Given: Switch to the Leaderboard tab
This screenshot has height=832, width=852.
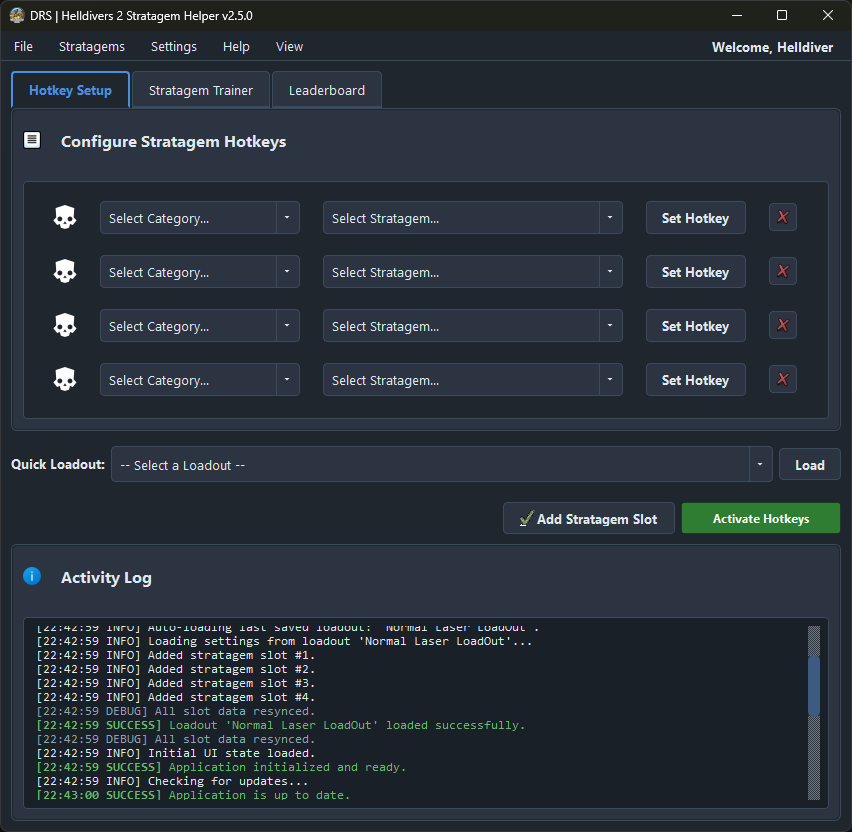Looking at the screenshot, I should [x=327, y=90].
